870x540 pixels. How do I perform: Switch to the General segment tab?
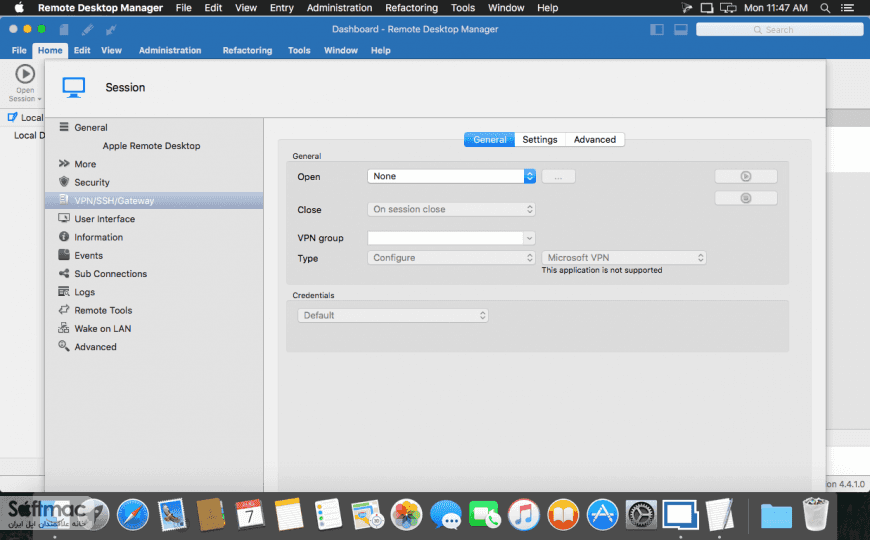pyautogui.click(x=489, y=139)
